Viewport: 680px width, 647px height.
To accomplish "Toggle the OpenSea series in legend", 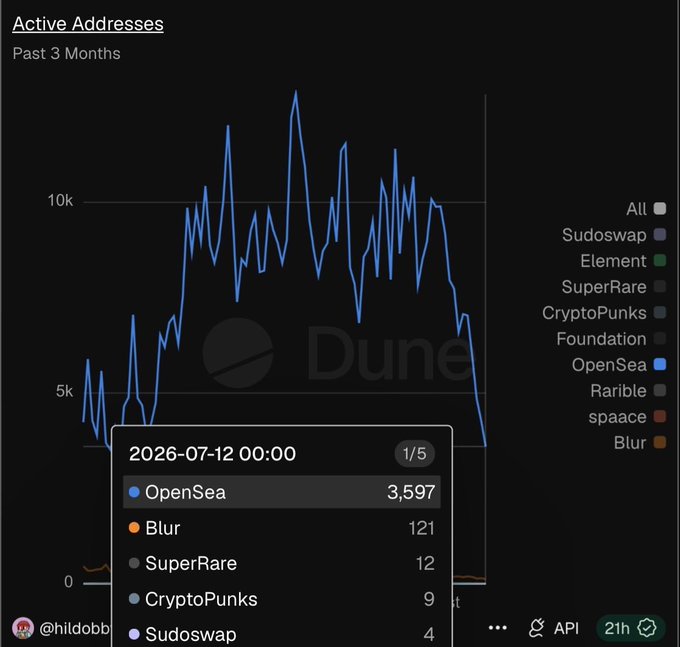I will pos(618,365).
